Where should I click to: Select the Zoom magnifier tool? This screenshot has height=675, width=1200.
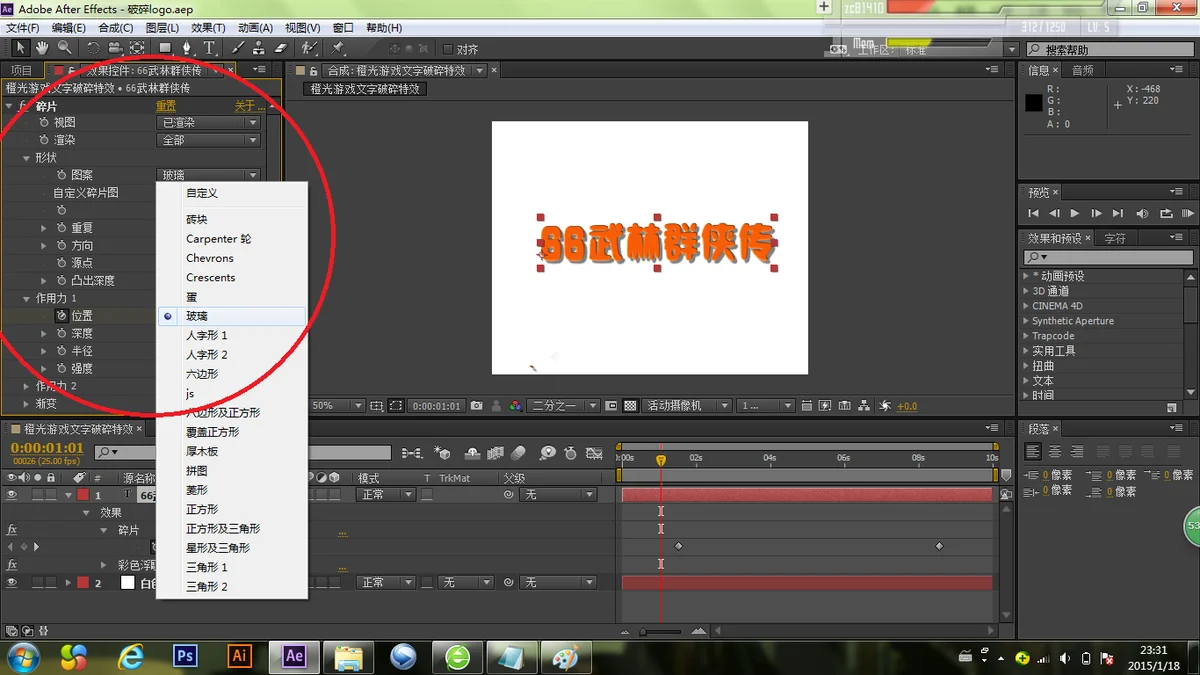click(64, 48)
